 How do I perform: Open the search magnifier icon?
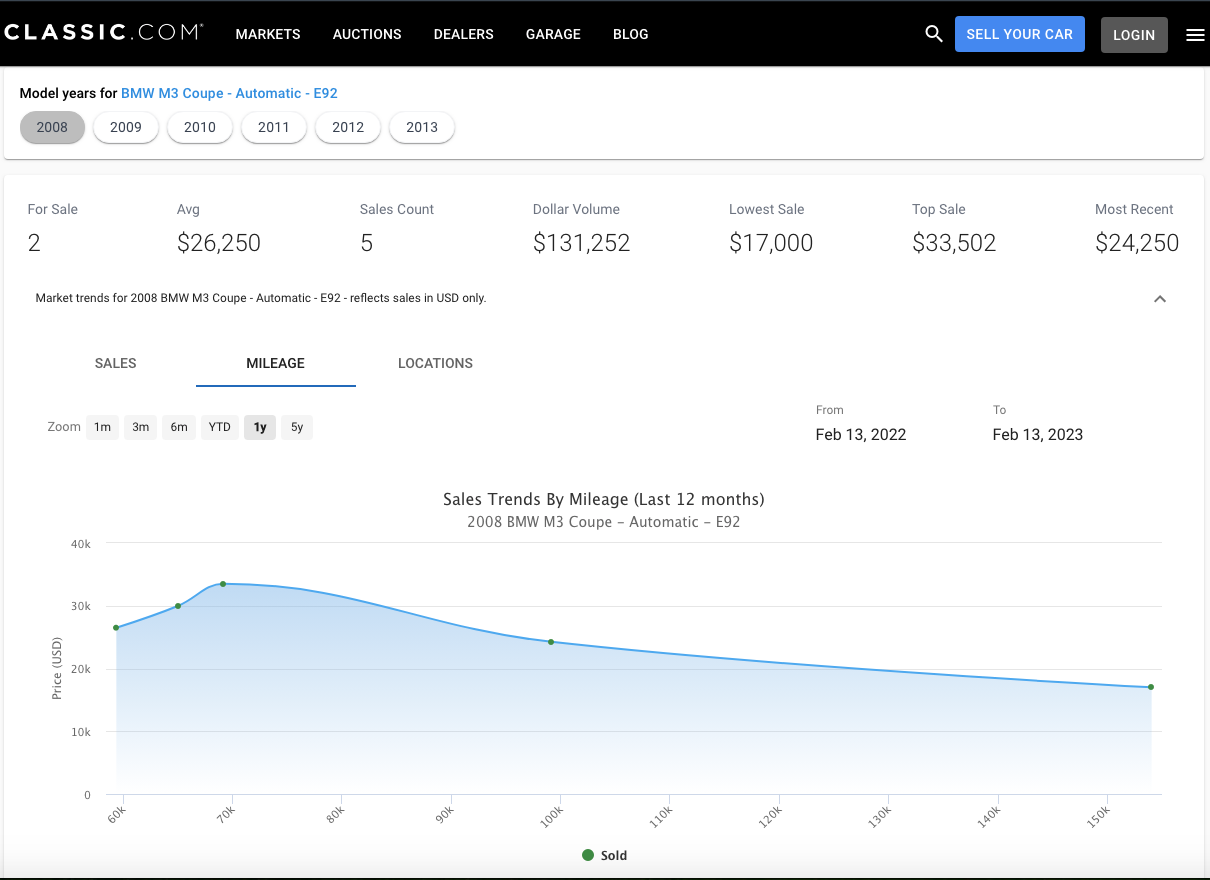pos(934,34)
